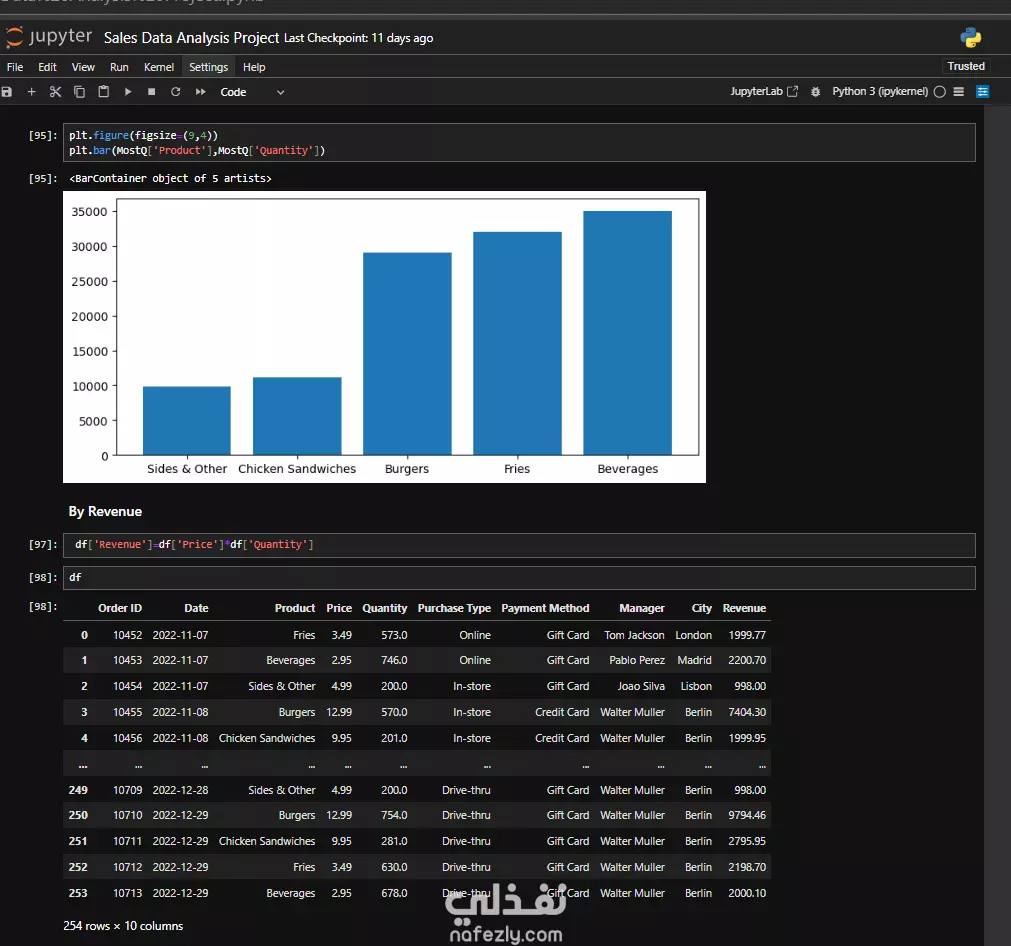
Task: Click quantity value 746.0
Action: [x=394, y=660]
